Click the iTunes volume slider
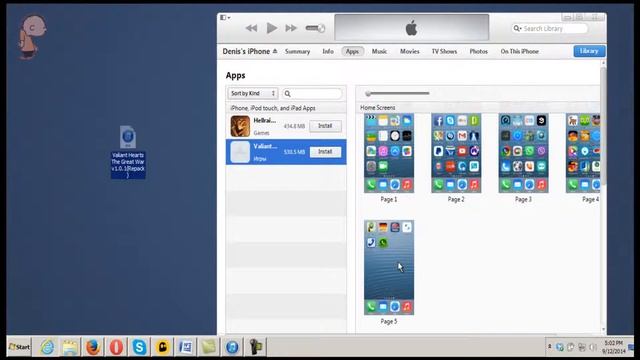The image size is (640, 360). coord(315,28)
